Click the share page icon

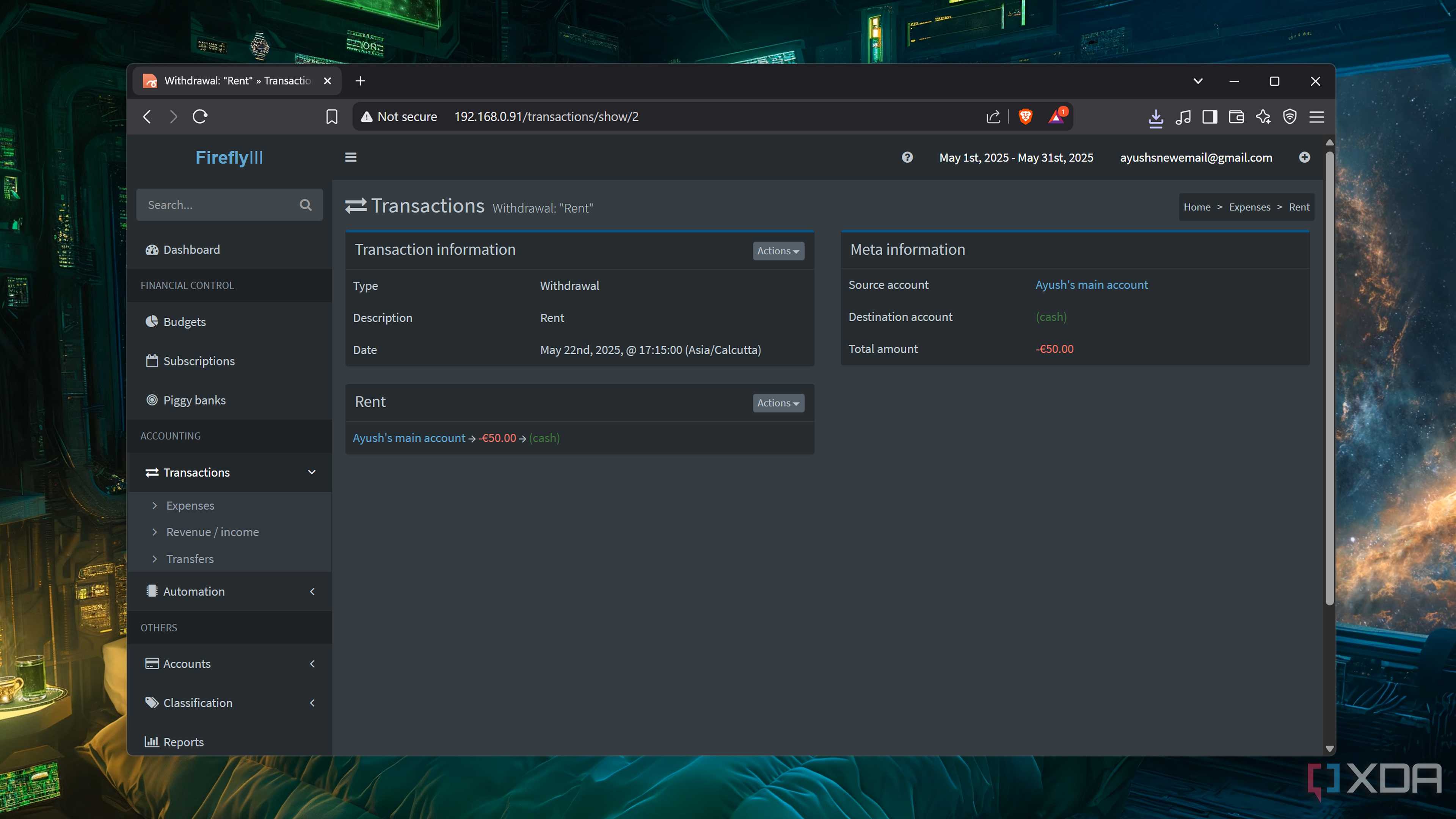(x=993, y=116)
